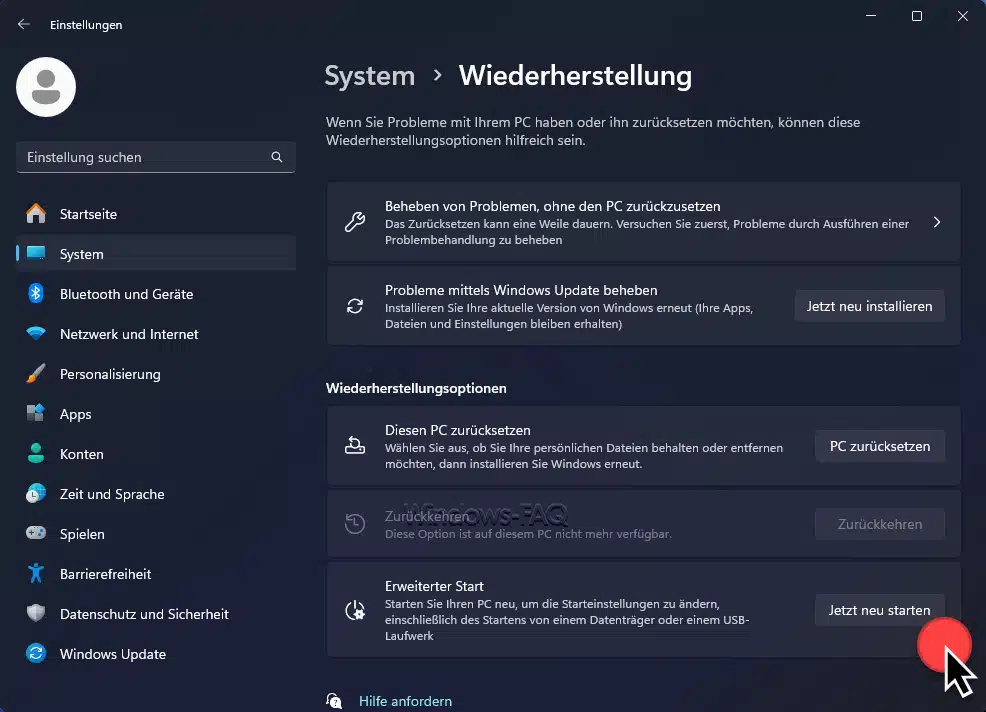The width and height of the screenshot is (986, 712).
Task: Click Einstellungen window title text
Action: [86, 25]
